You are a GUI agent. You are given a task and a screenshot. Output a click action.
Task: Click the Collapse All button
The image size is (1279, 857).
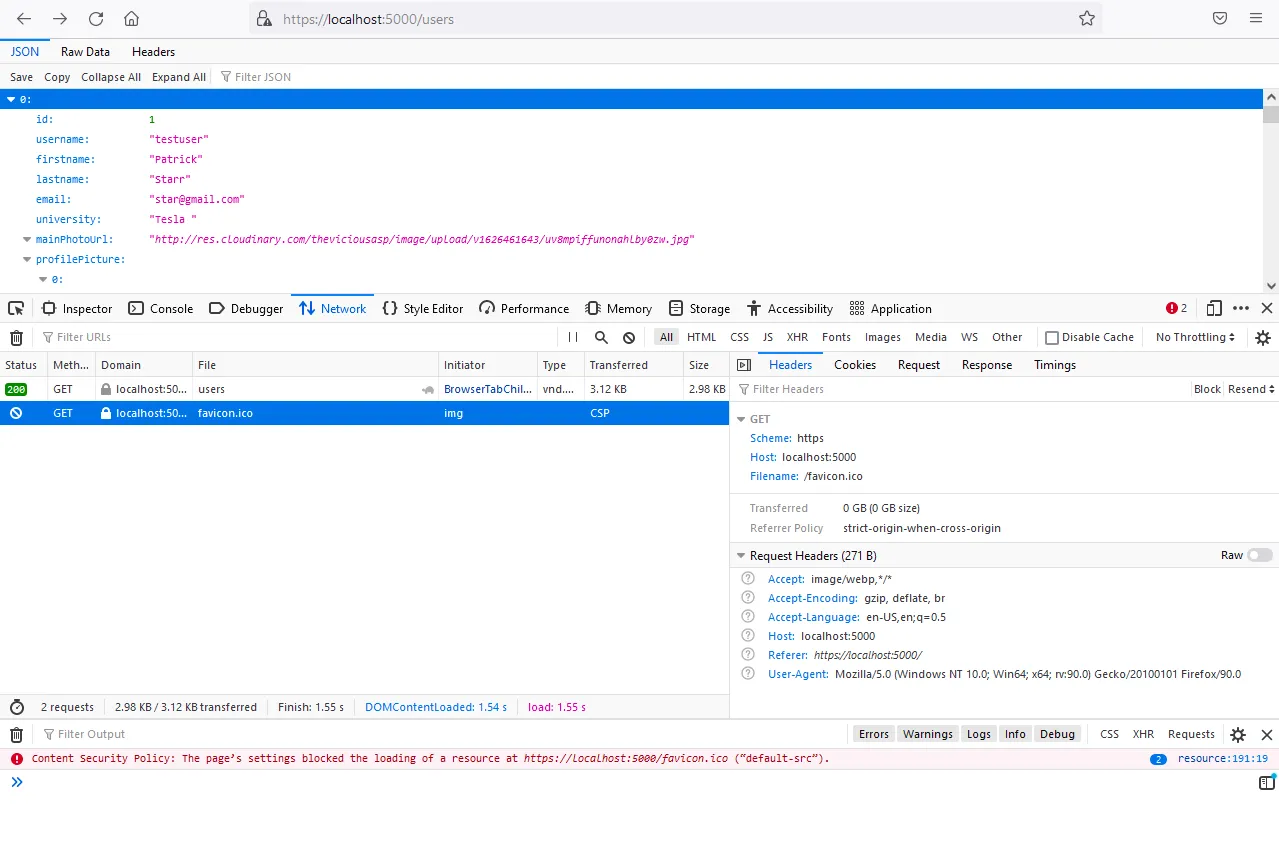click(x=111, y=77)
